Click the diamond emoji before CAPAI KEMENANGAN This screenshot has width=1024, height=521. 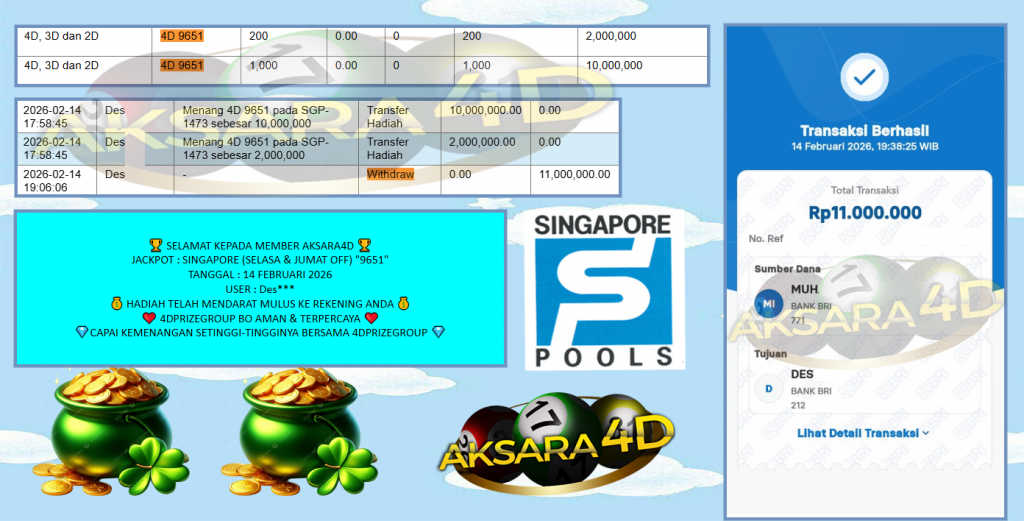pos(82,333)
